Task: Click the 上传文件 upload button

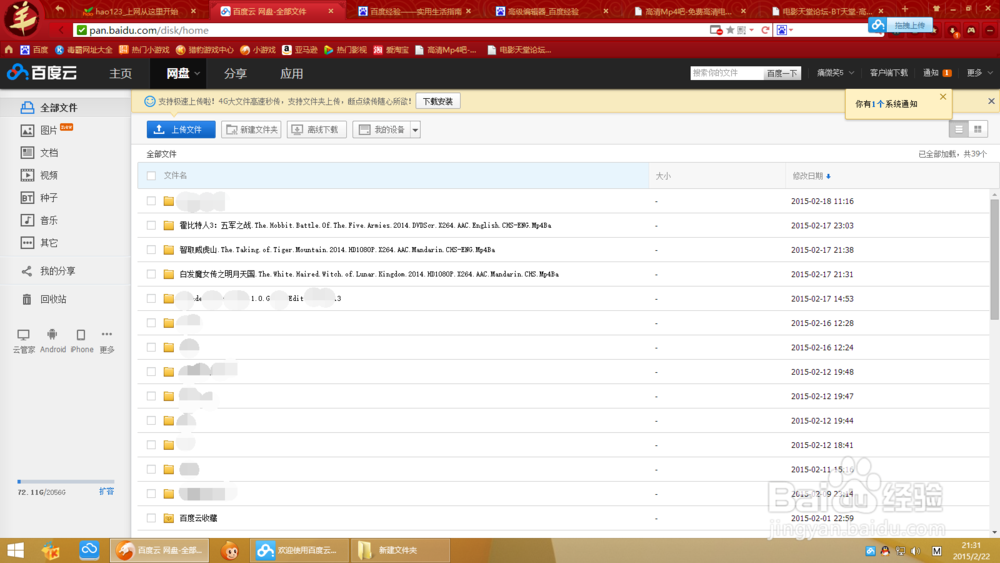Action: tap(181, 129)
